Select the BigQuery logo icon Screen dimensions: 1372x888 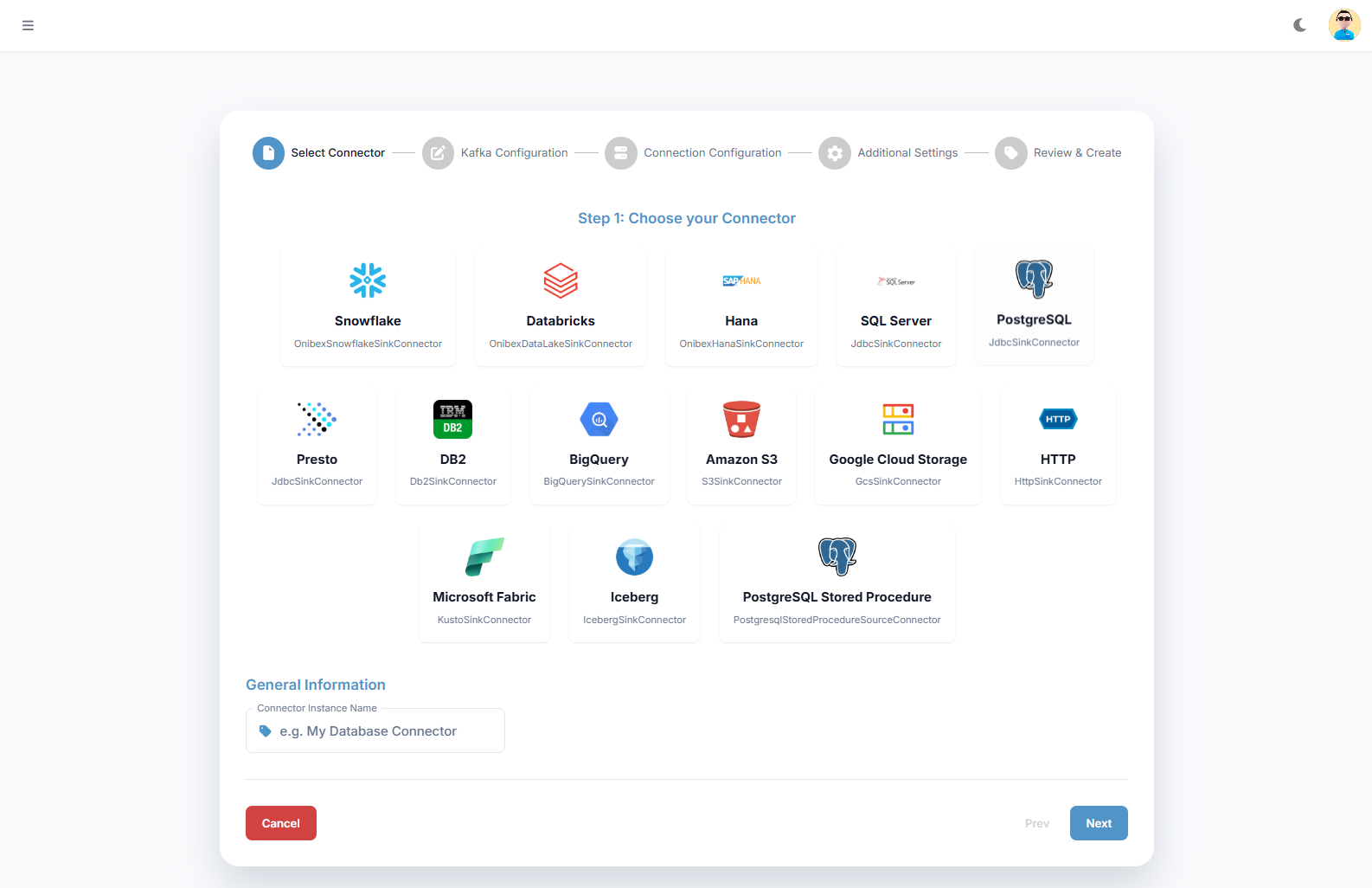click(x=599, y=419)
